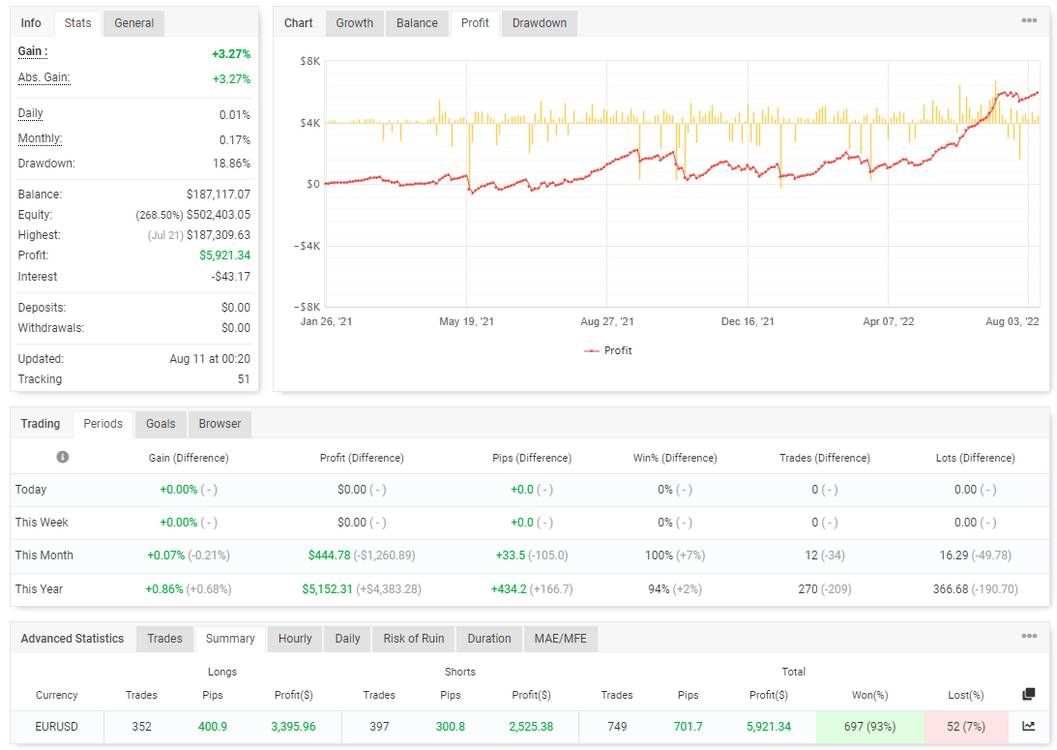Click the Abs. Gain label link

(x=44, y=77)
